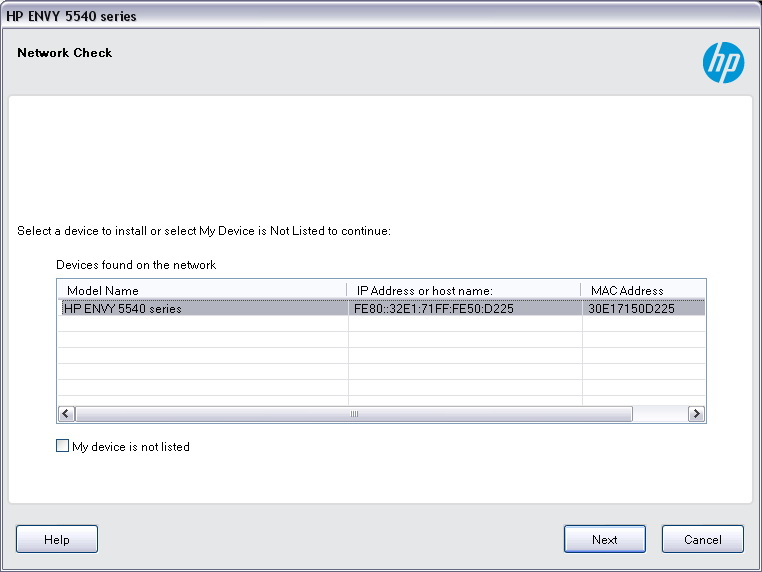Image resolution: width=762 pixels, height=572 pixels.
Task: Click the 'Network Check' heading
Action: 65,53
